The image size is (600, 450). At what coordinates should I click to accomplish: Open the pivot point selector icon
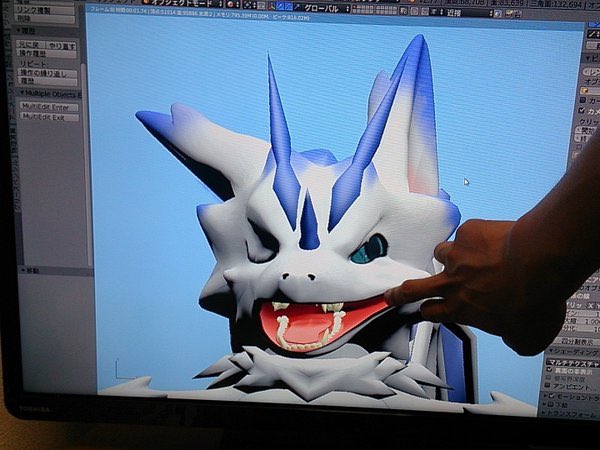point(249,5)
